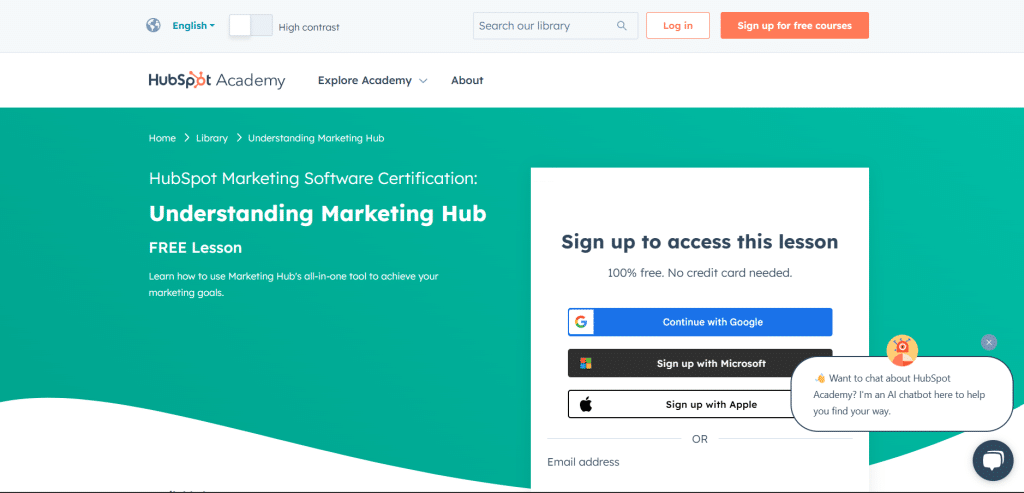The width and height of the screenshot is (1024, 493).
Task: Click the Log in button
Action: [678, 25]
